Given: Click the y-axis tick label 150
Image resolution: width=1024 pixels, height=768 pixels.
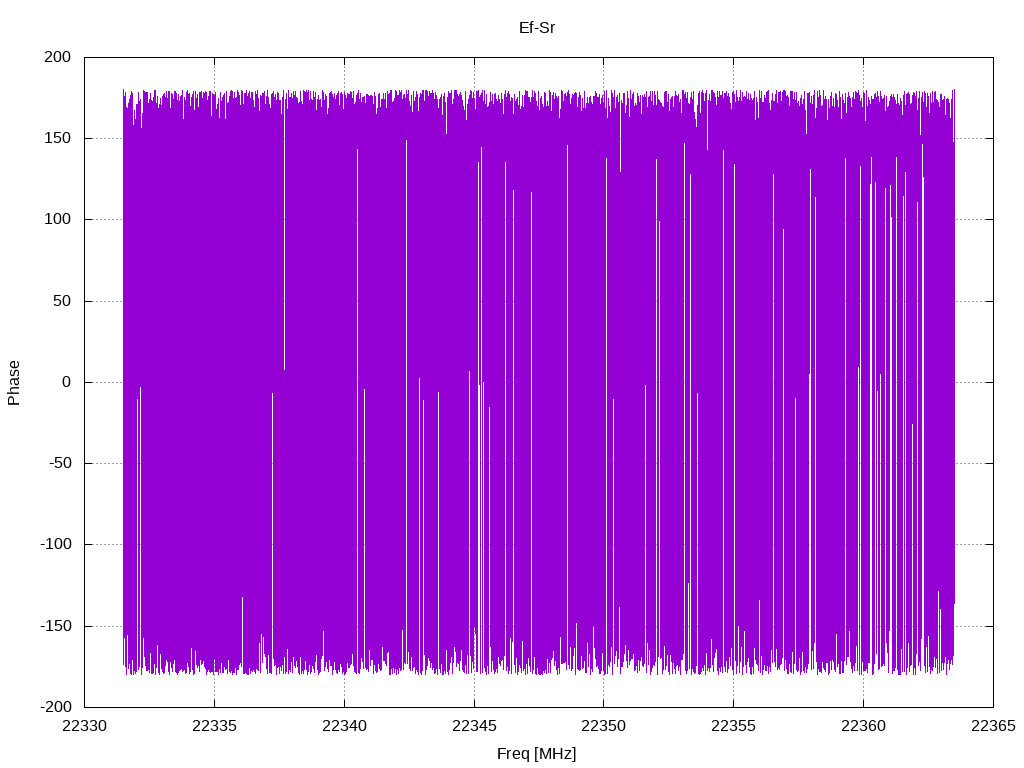Looking at the screenshot, I should pos(57,138).
